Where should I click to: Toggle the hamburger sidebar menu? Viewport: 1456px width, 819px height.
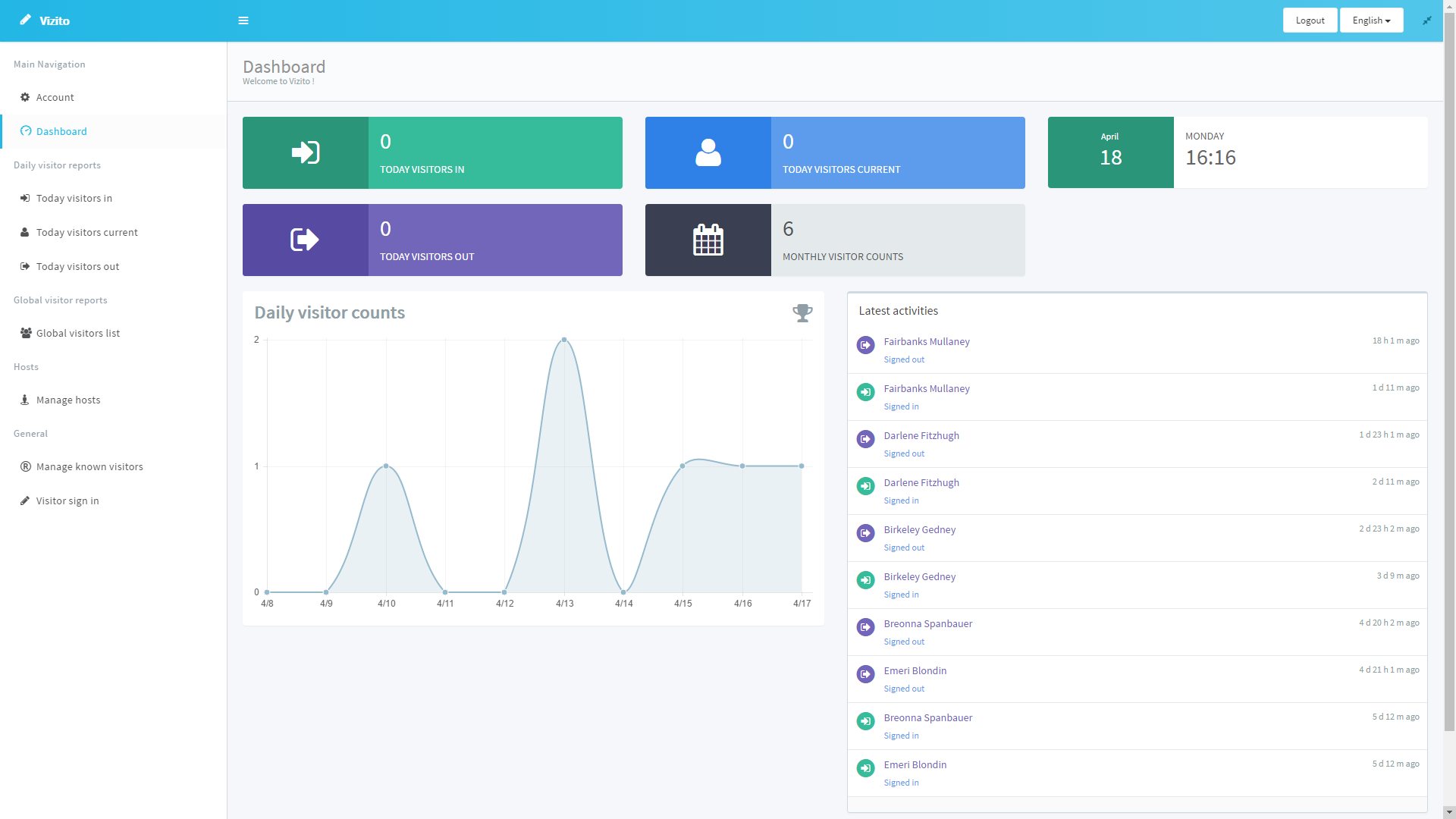243,20
